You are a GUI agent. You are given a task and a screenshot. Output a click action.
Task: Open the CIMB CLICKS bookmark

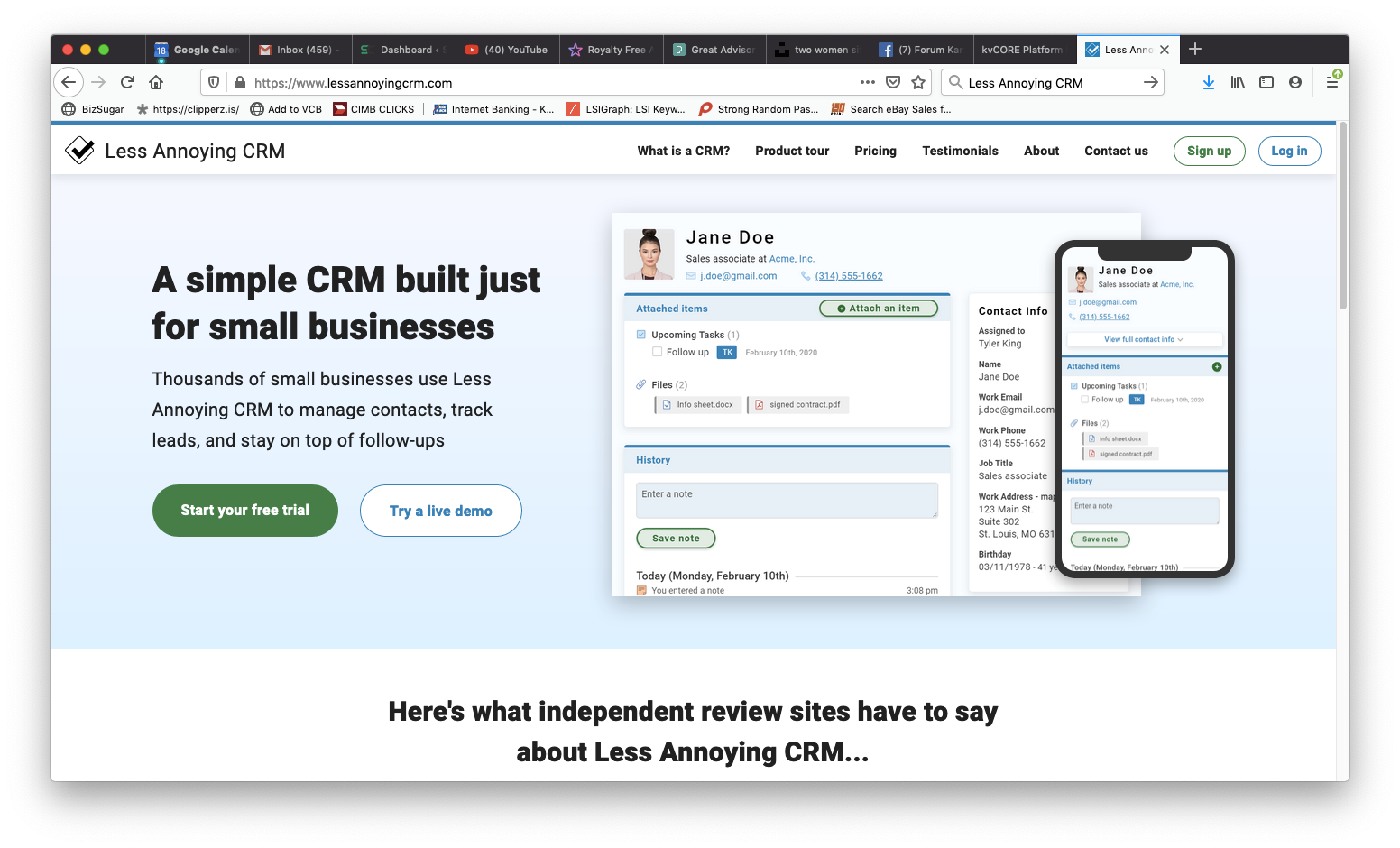coord(373,109)
